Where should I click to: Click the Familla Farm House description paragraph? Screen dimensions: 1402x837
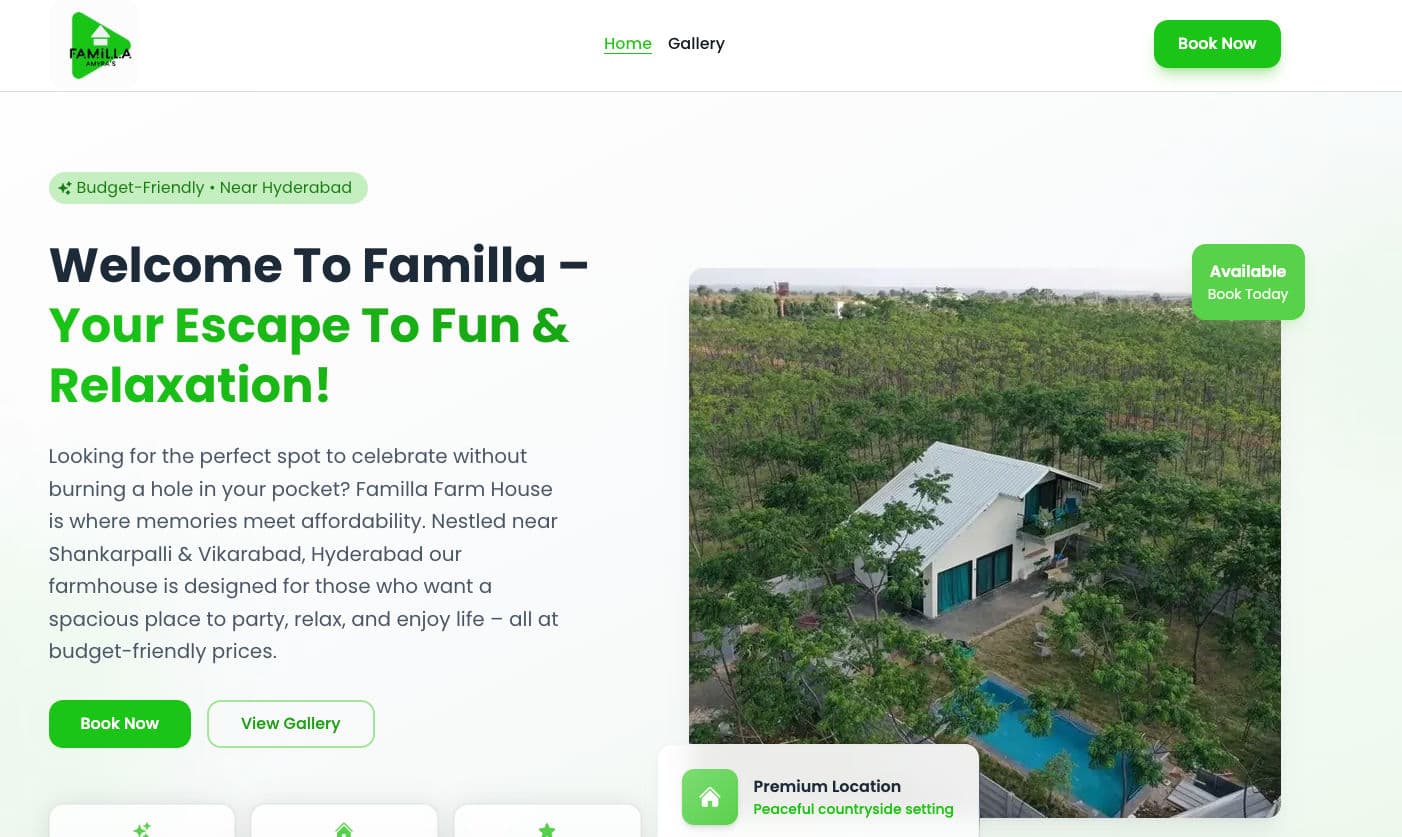[304, 553]
